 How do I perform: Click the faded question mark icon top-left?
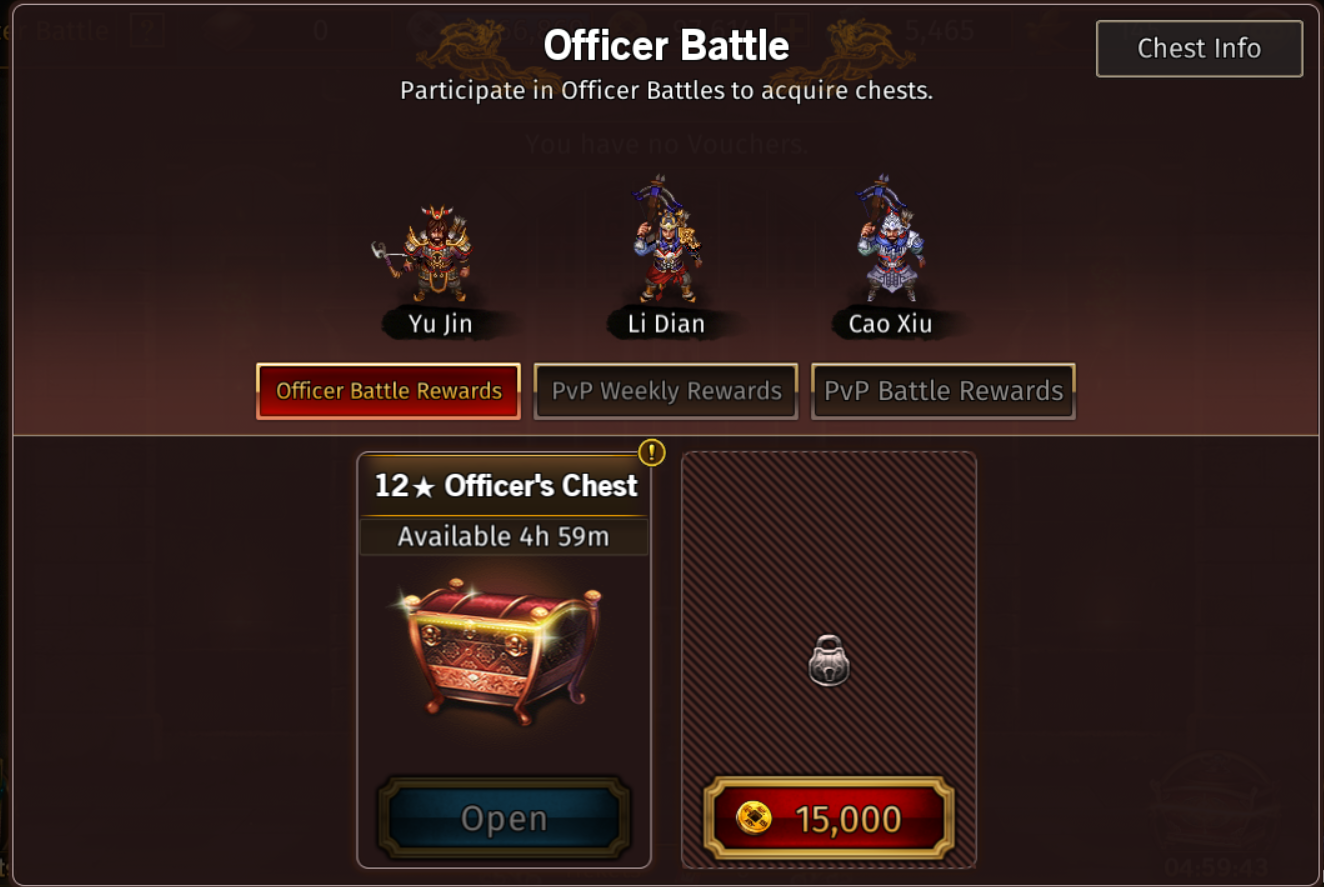click(147, 29)
